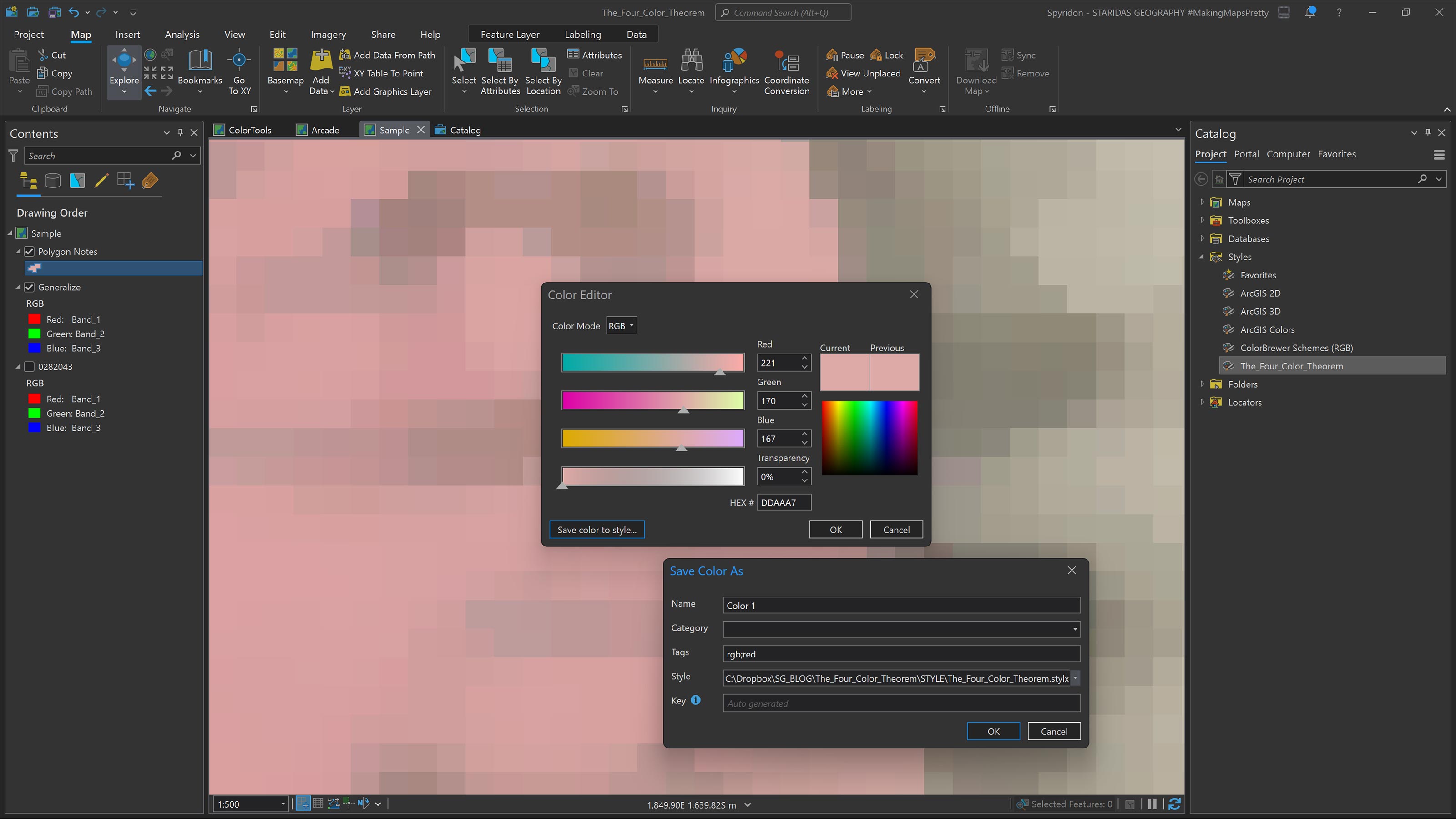Click the Name field showing Color 1
1456x819 pixels.
point(901,605)
